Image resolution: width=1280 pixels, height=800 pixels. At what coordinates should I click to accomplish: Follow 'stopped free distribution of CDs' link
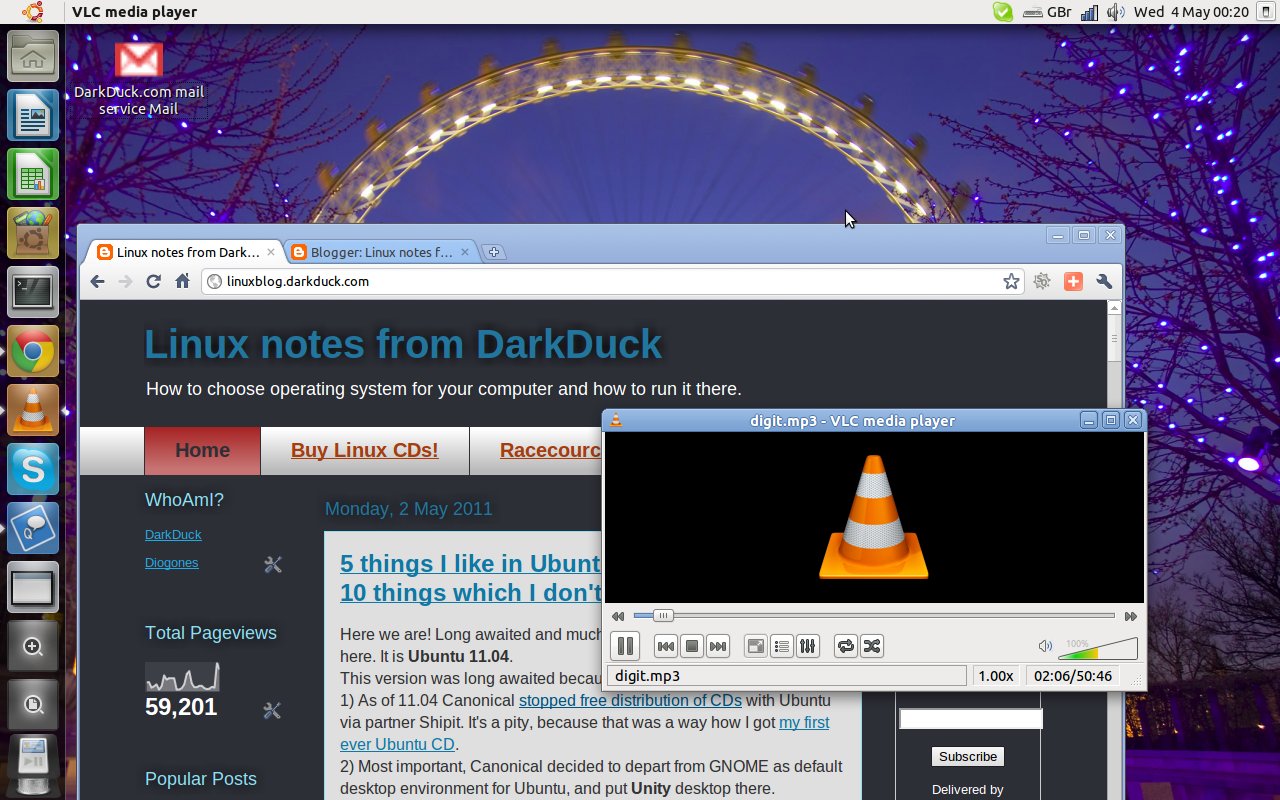[630, 700]
